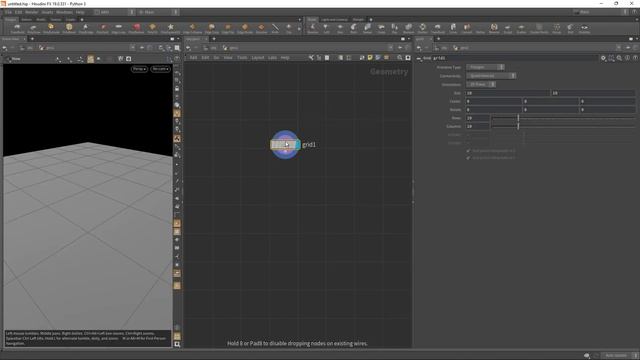Pick the Edge Loop shelf tool
The width and height of the screenshot is (640, 360).
(x=119, y=28)
